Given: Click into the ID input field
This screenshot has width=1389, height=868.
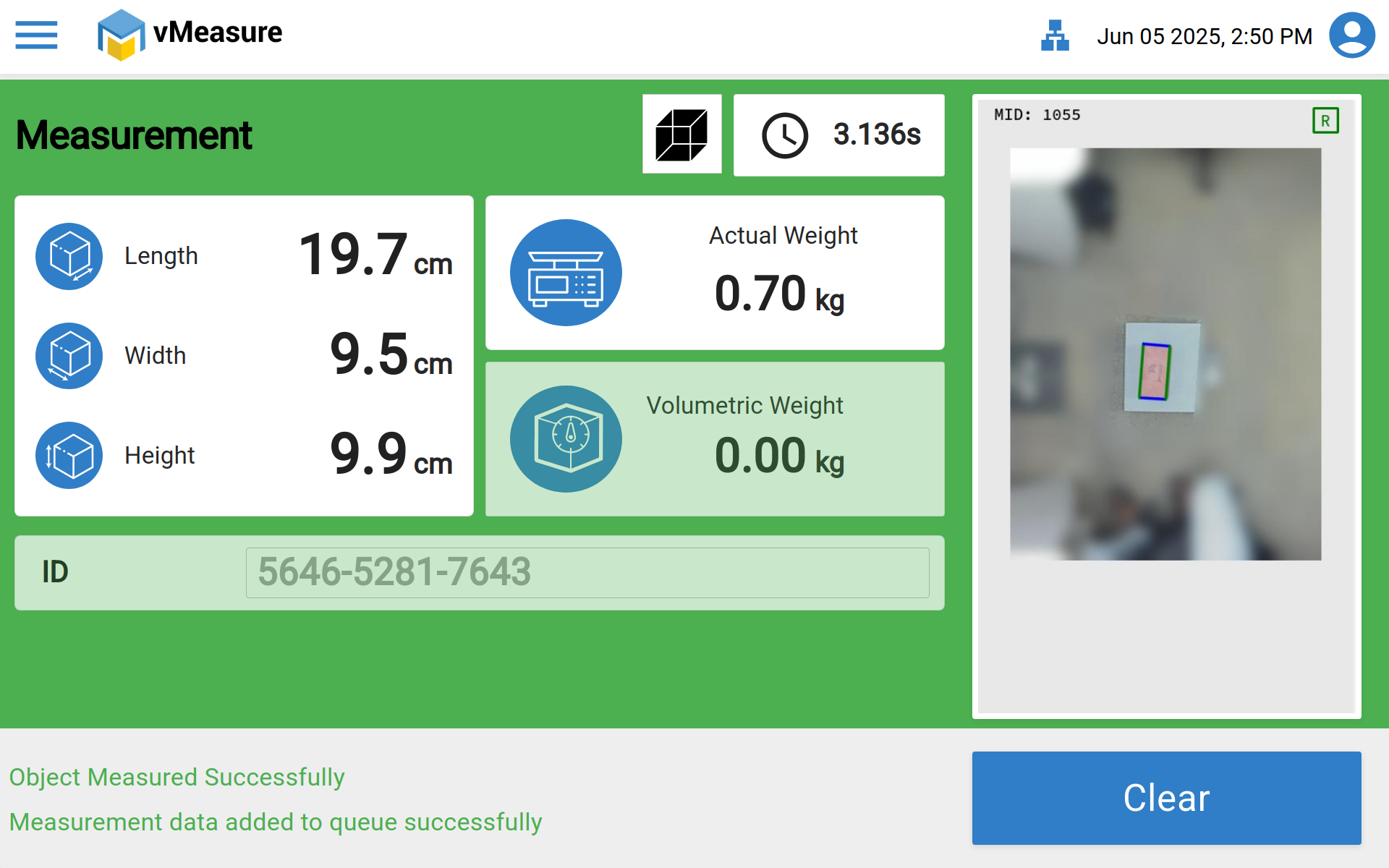Looking at the screenshot, I should (x=587, y=573).
